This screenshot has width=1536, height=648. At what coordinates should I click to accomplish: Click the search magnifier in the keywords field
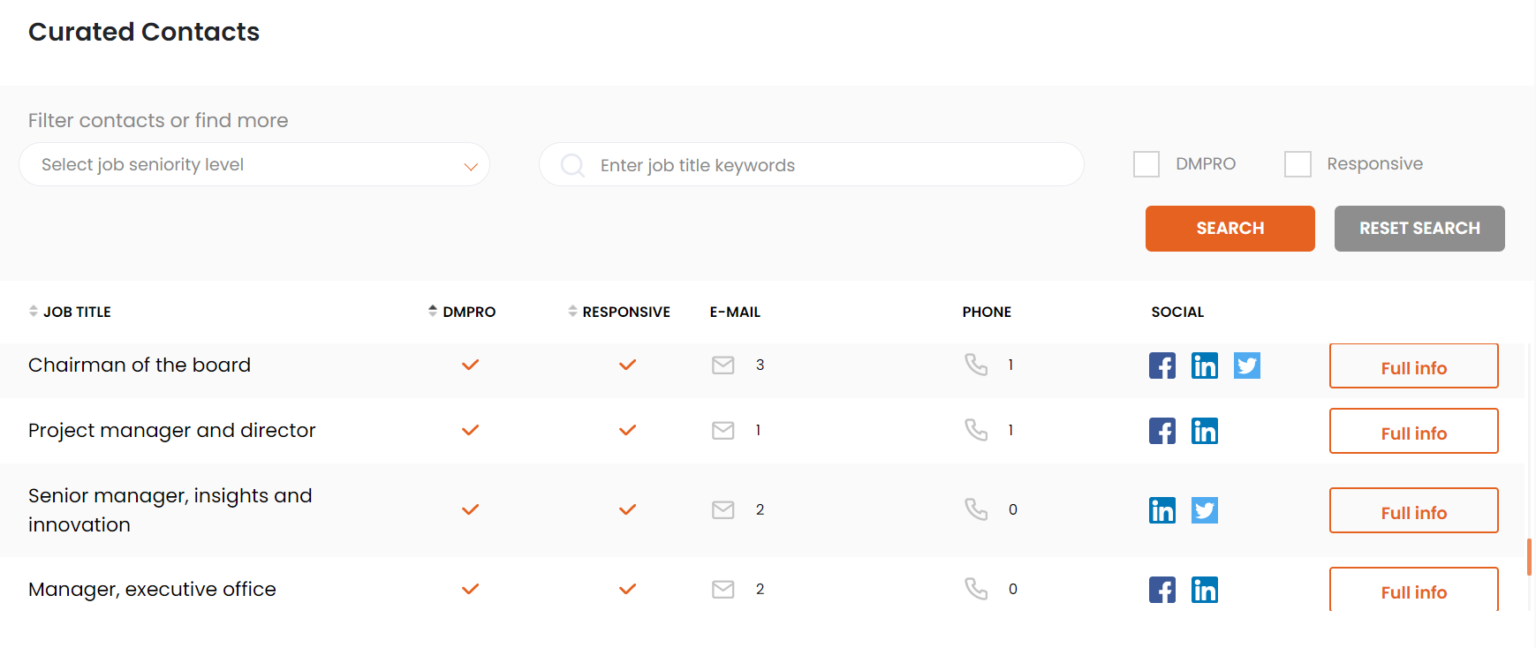coord(572,164)
